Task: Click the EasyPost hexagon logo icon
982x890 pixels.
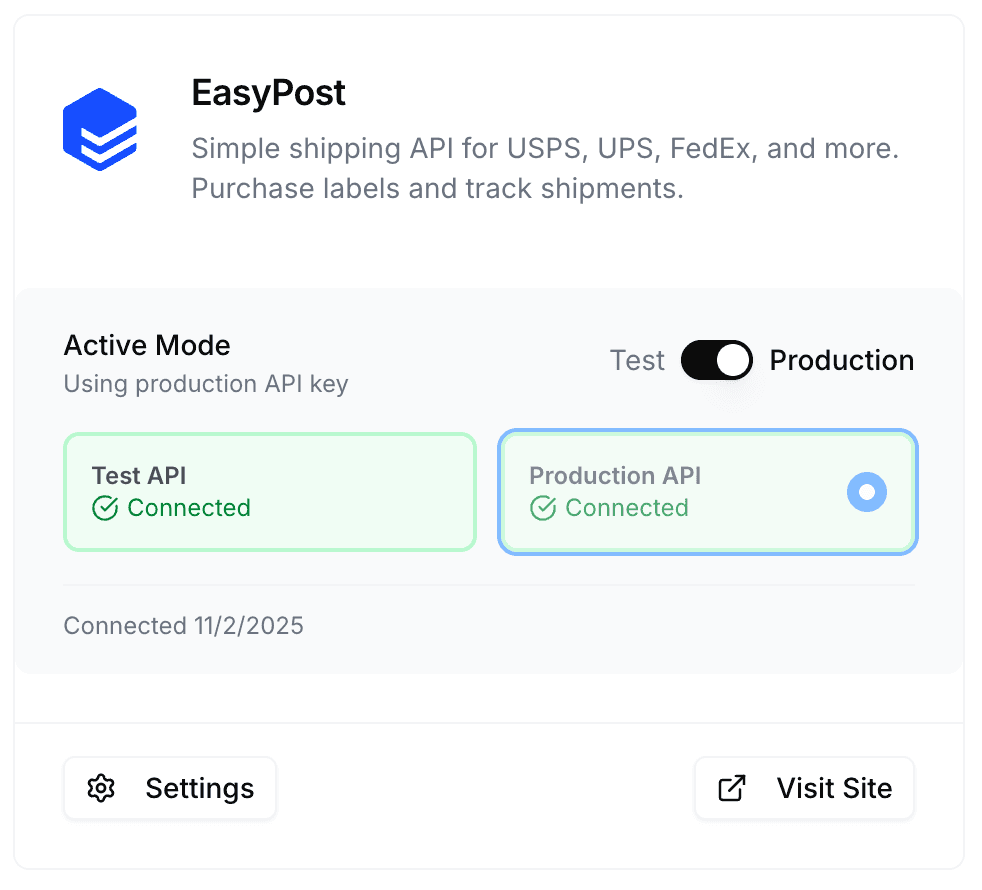Action: point(100,128)
